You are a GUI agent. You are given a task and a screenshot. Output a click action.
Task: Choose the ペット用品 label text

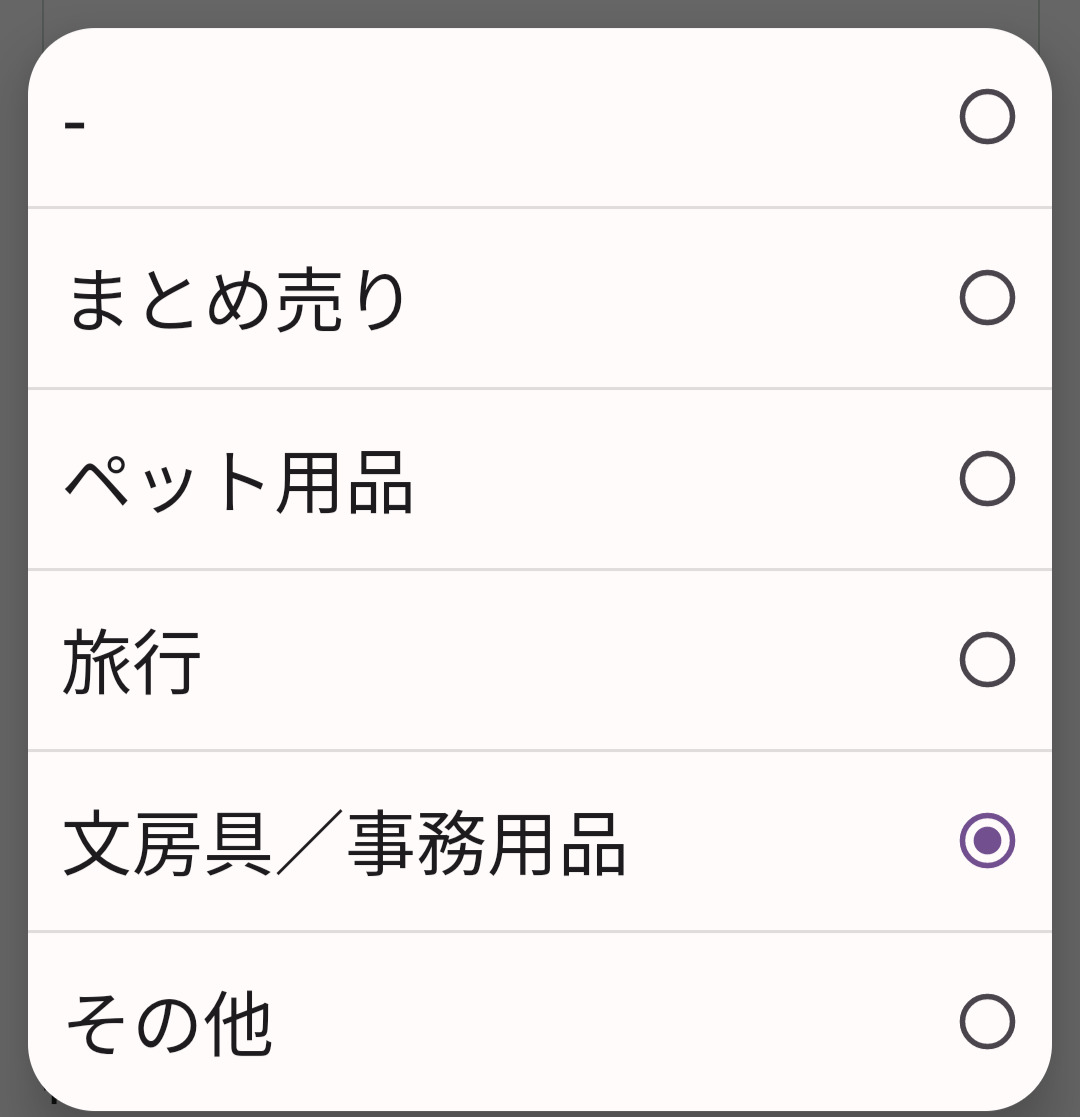pyautogui.click(x=238, y=481)
